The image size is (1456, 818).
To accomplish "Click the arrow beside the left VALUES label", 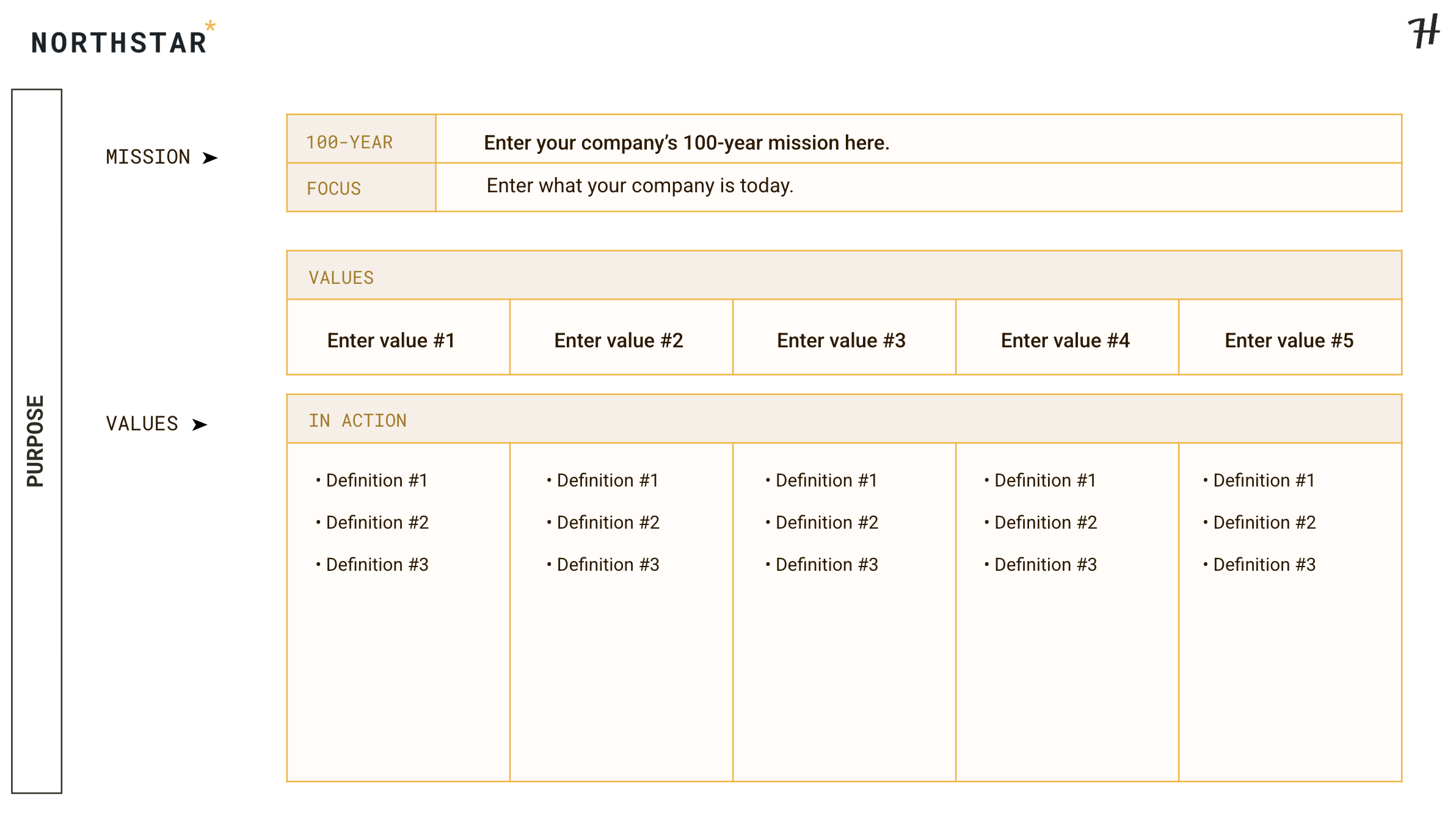I will tap(200, 425).
